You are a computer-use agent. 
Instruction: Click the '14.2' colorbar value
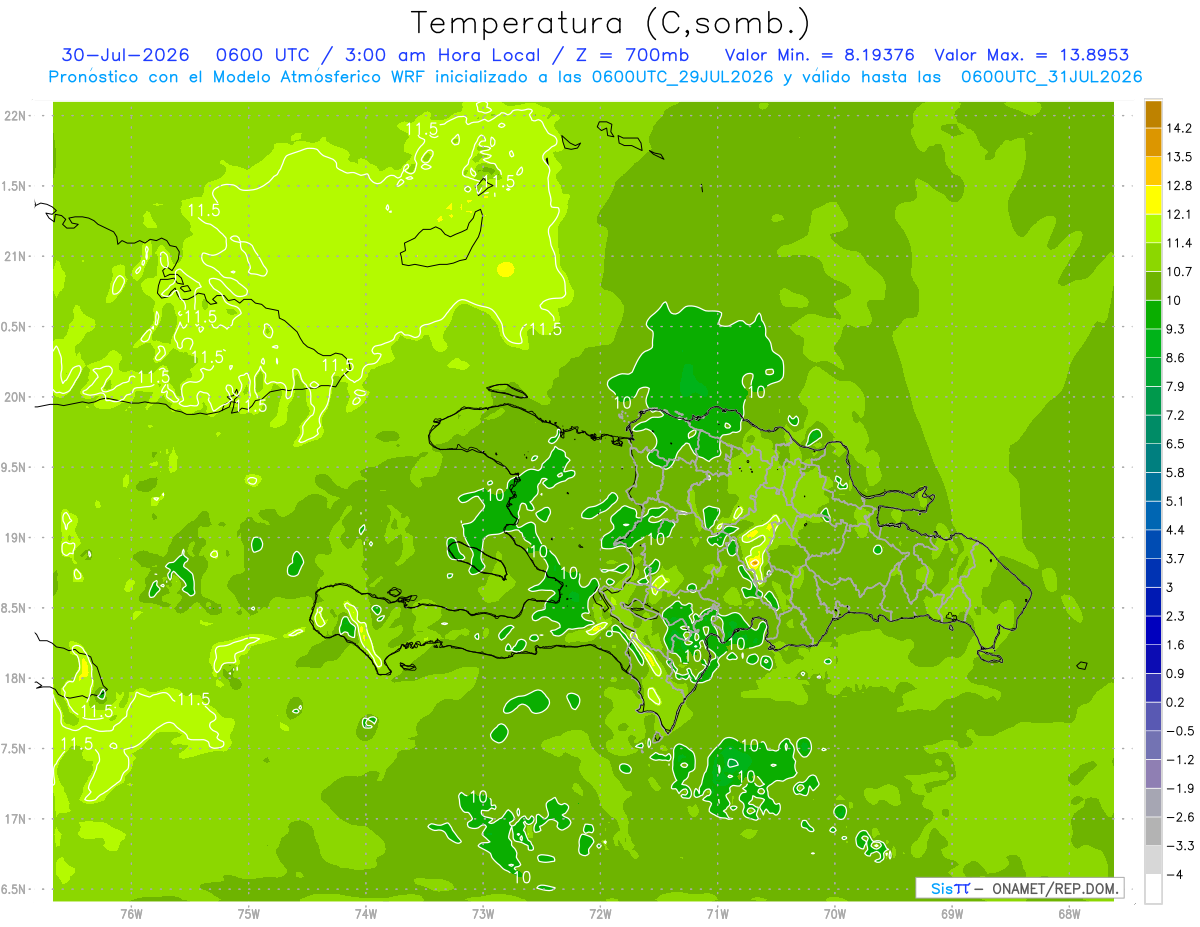coord(1179,128)
